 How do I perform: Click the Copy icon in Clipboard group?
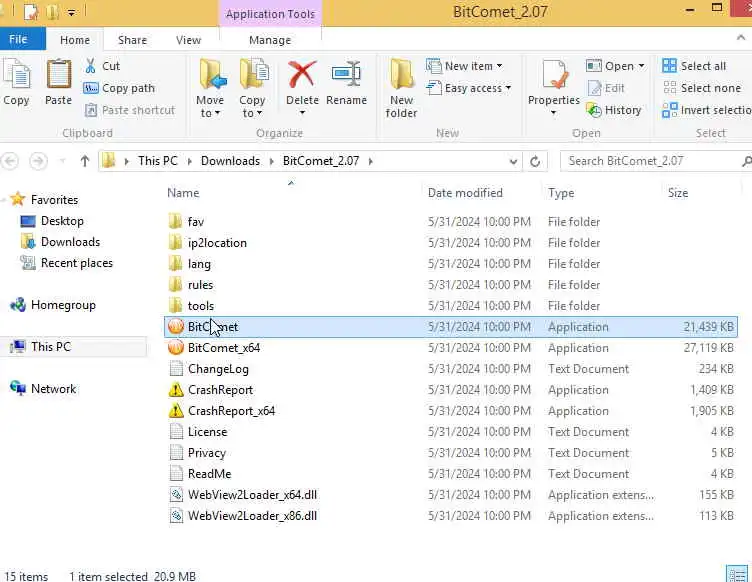pyautogui.click(x=17, y=82)
